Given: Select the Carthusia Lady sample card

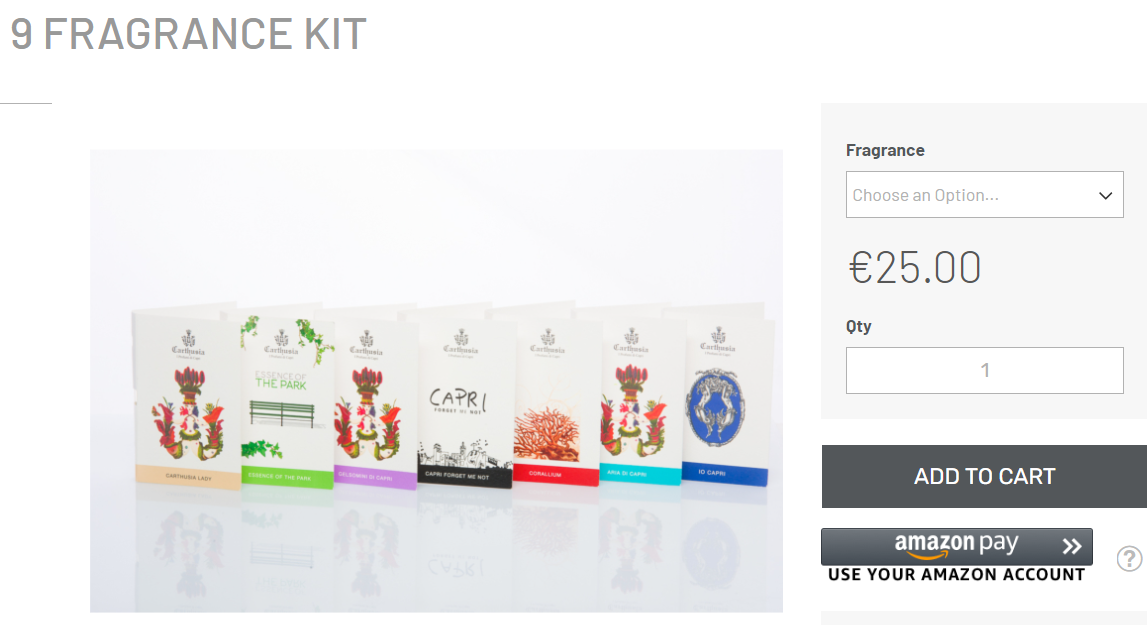Looking at the screenshot, I should (x=187, y=399).
